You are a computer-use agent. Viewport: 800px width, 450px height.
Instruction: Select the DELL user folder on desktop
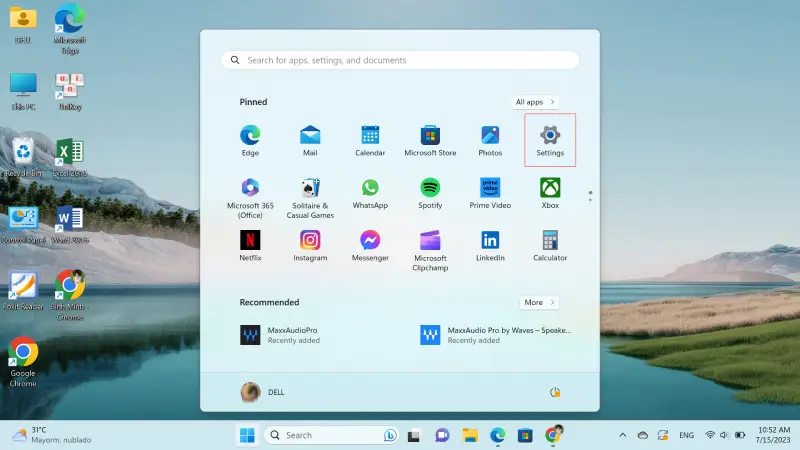(23, 24)
